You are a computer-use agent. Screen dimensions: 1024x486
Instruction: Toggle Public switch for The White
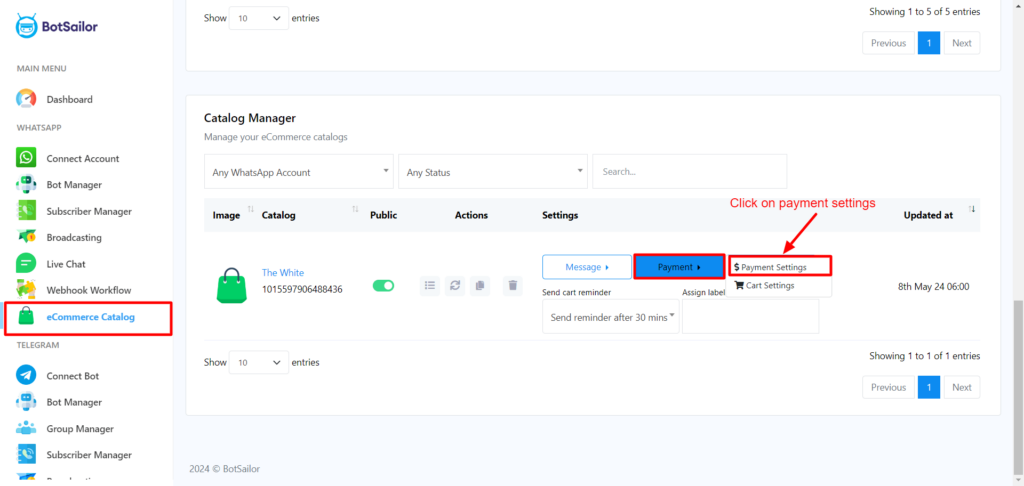tap(383, 285)
